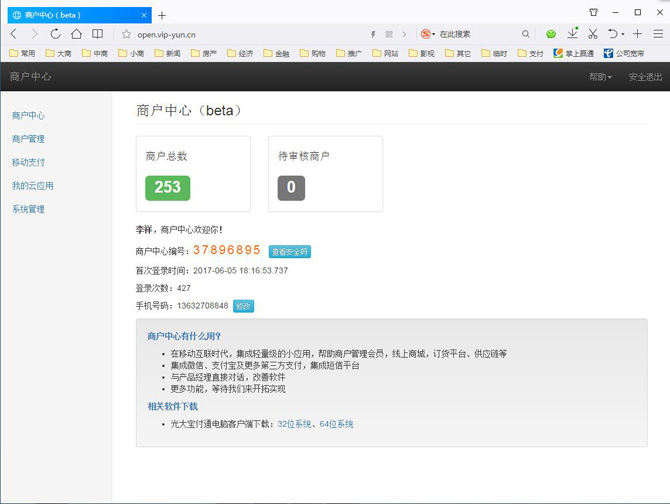The image size is (670, 504).
Task: Open the WeChat icon in toolbar
Action: pyautogui.click(x=550, y=34)
